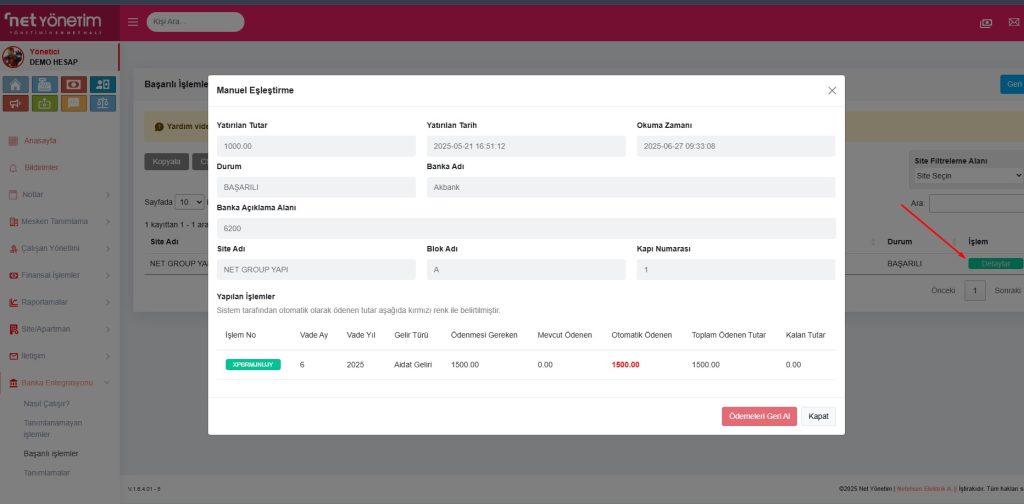Click the scales shortcut tile
Image resolution: width=1024 pixels, height=504 pixels.
pyautogui.click(x=102, y=103)
